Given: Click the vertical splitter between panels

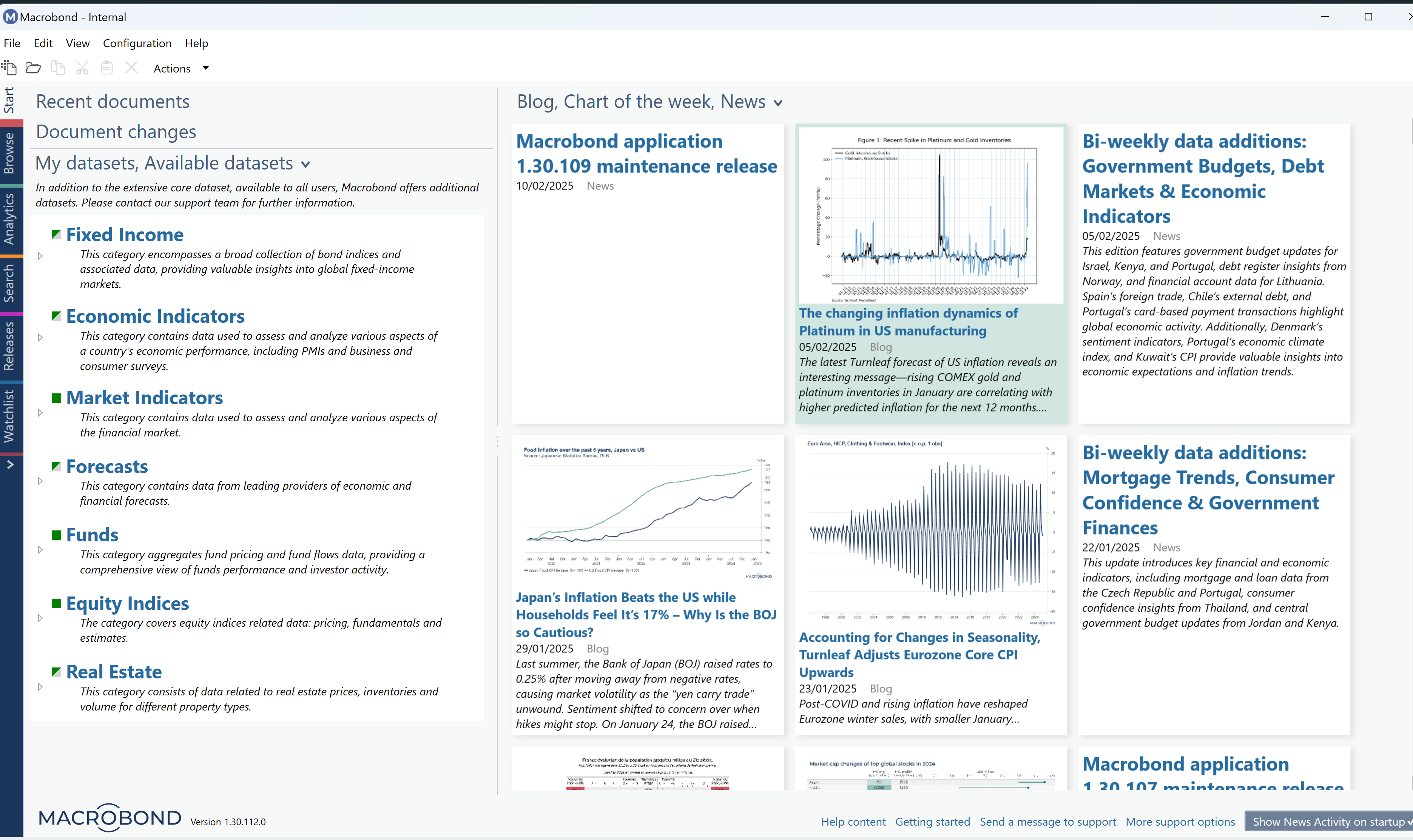Looking at the screenshot, I should [497, 441].
